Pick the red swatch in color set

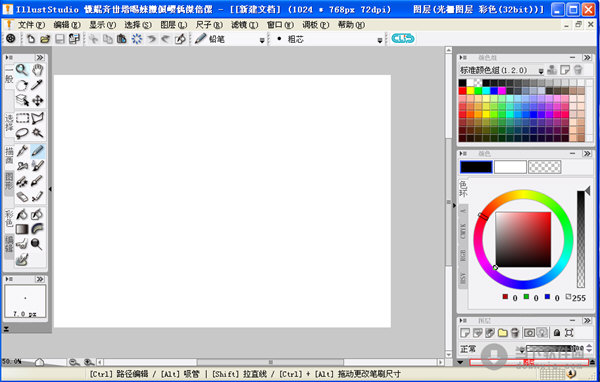point(462,91)
